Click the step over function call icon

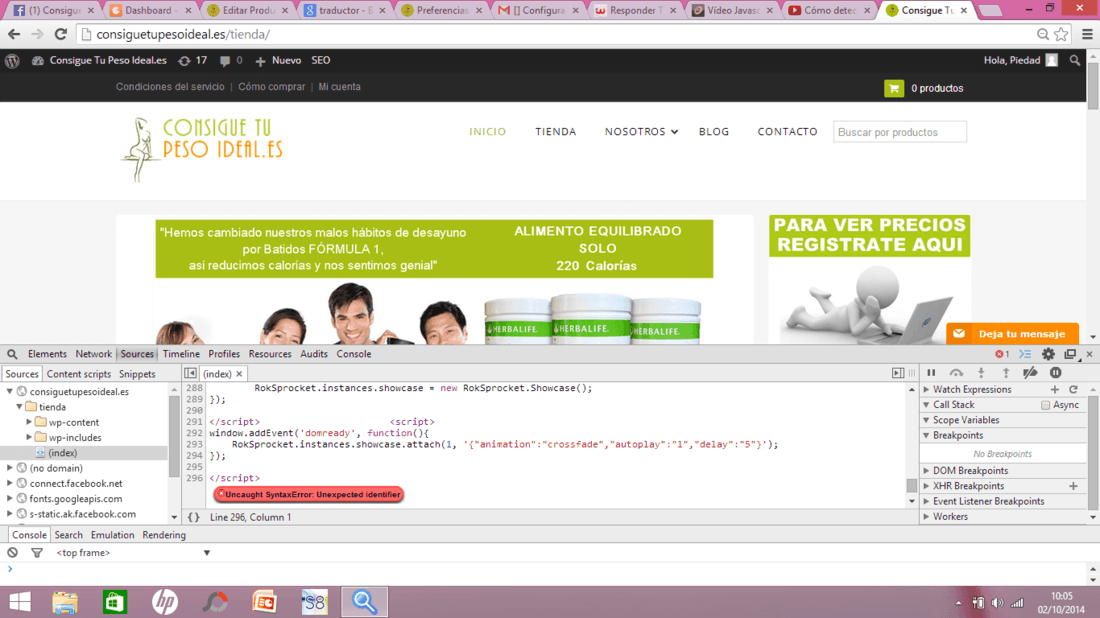(956, 373)
